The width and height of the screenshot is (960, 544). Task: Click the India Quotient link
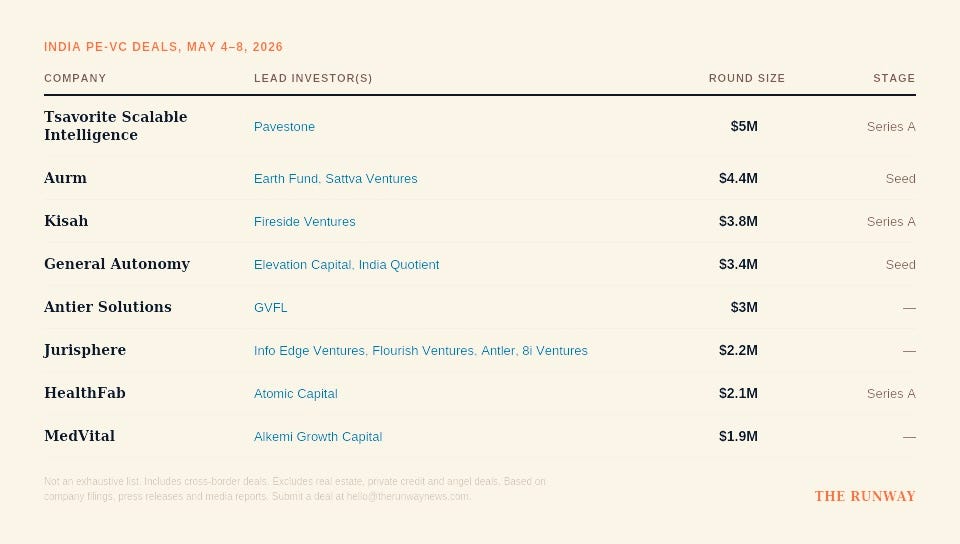coord(399,264)
